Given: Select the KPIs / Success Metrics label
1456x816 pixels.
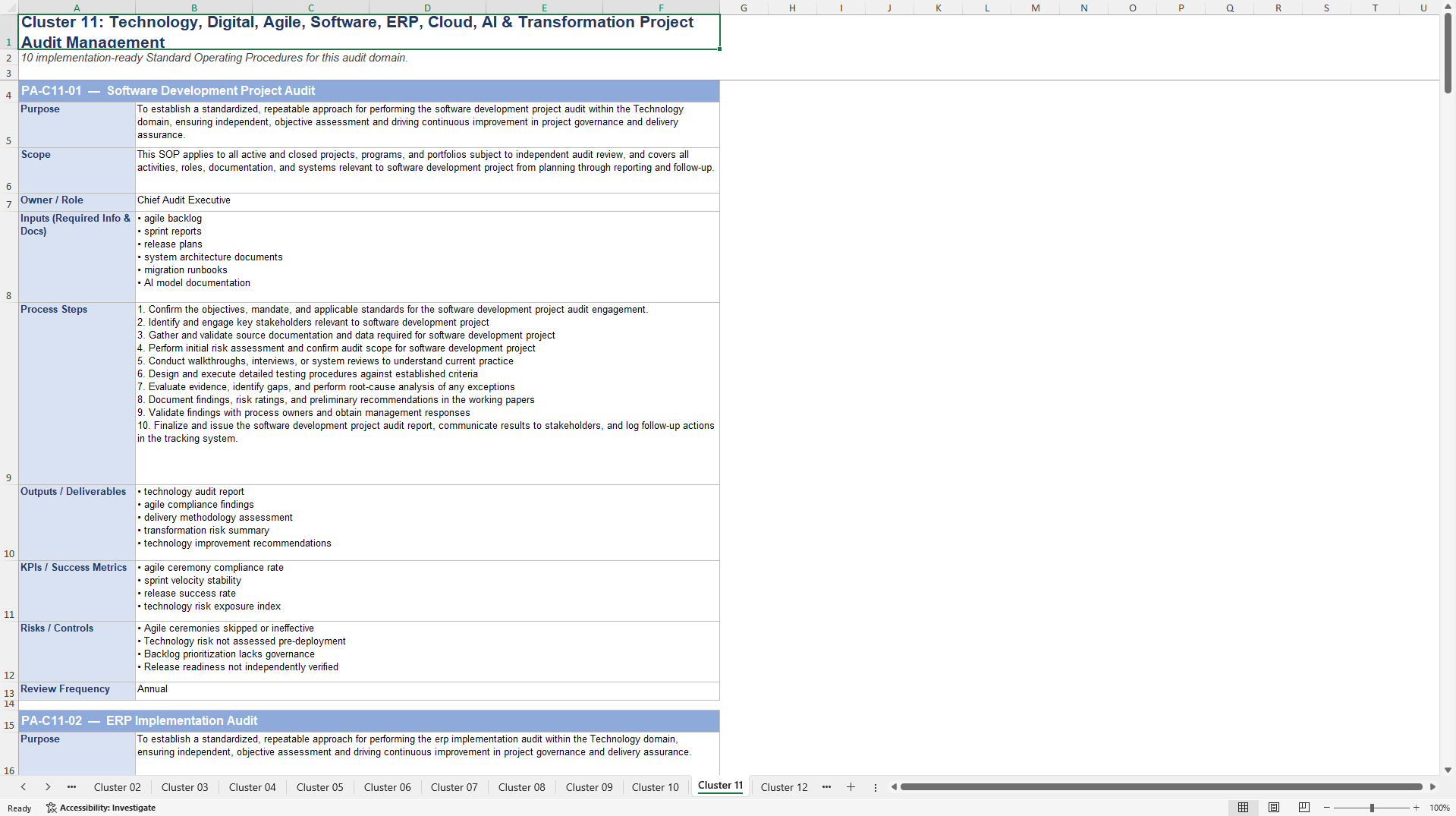Looking at the screenshot, I should pyautogui.click(x=77, y=591).
